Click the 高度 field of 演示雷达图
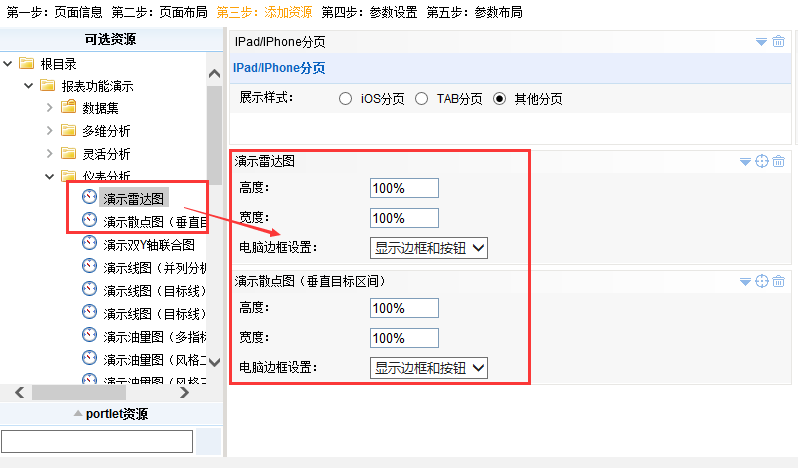The height and width of the screenshot is (468, 798). [404, 188]
